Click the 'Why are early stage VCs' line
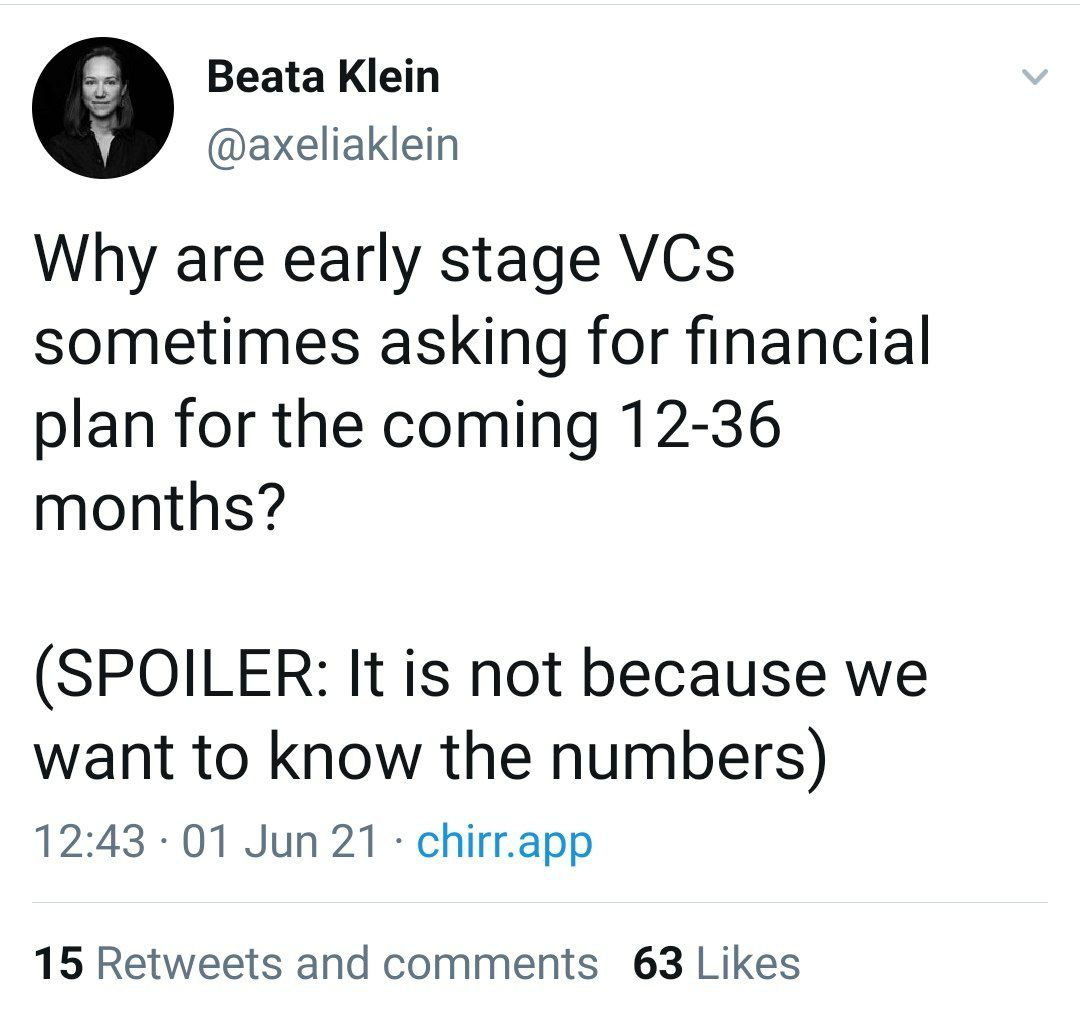The height and width of the screenshot is (1016, 1080). (385, 262)
